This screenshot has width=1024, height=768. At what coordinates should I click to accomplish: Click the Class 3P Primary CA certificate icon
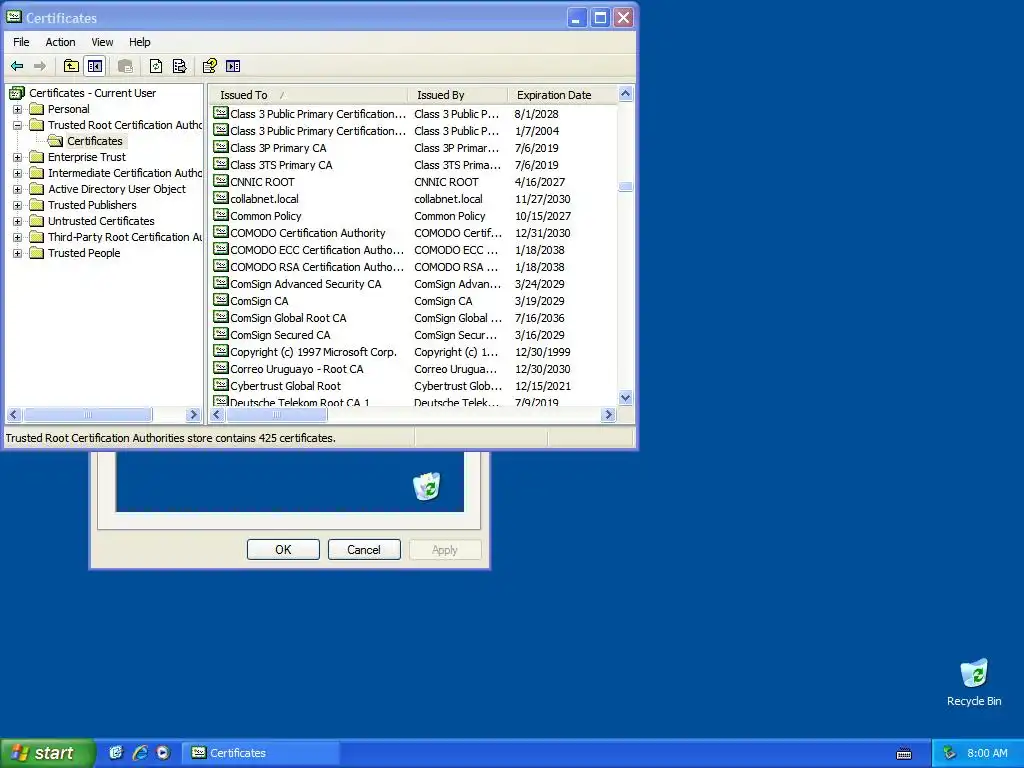pos(221,147)
